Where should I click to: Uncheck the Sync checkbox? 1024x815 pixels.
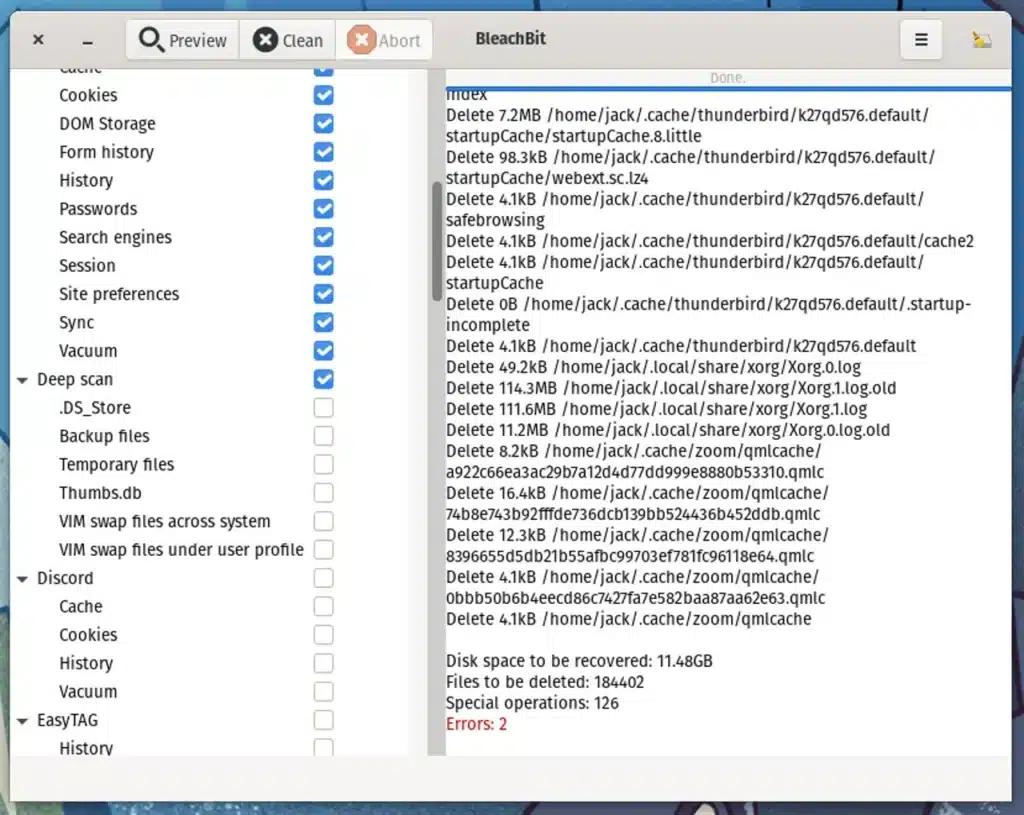pos(323,323)
